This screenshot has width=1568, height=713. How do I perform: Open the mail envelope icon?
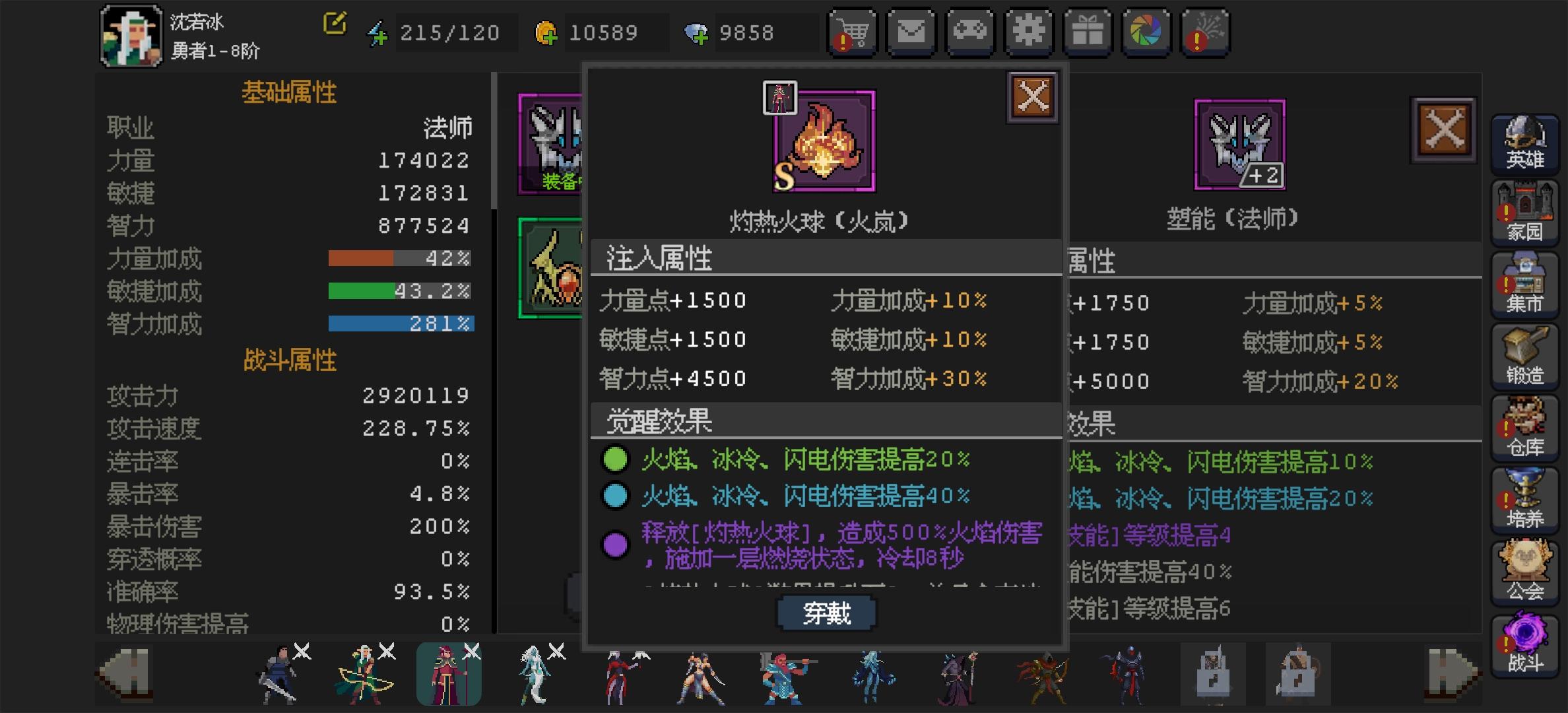[x=911, y=32]
